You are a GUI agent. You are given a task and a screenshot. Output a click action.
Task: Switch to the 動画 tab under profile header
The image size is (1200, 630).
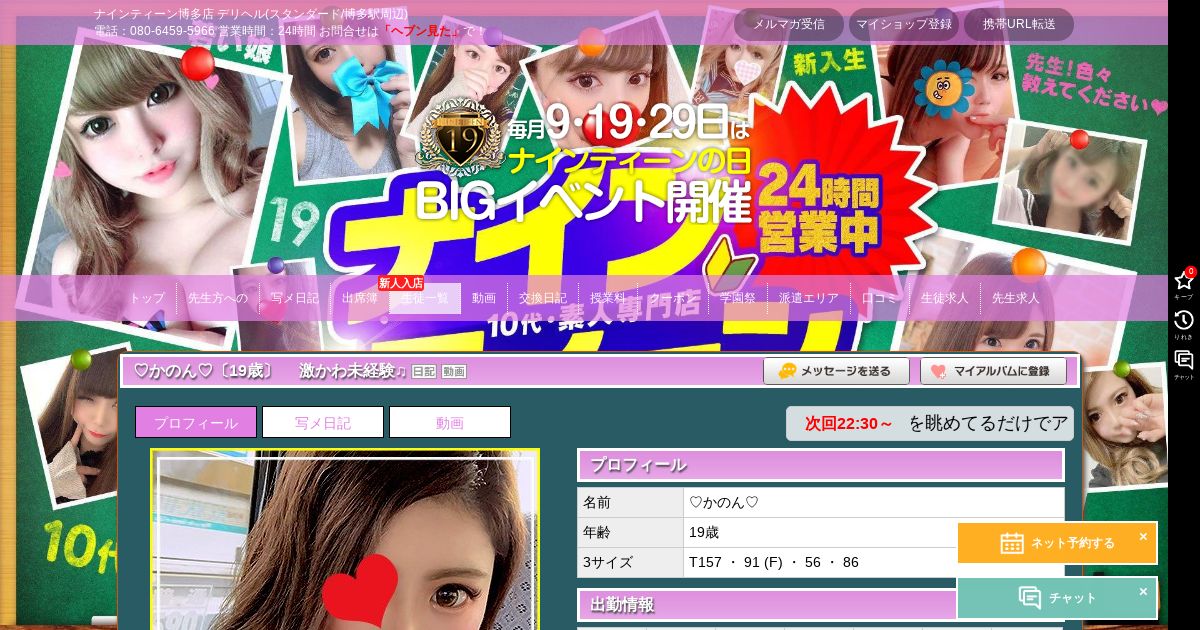[450, 422]
